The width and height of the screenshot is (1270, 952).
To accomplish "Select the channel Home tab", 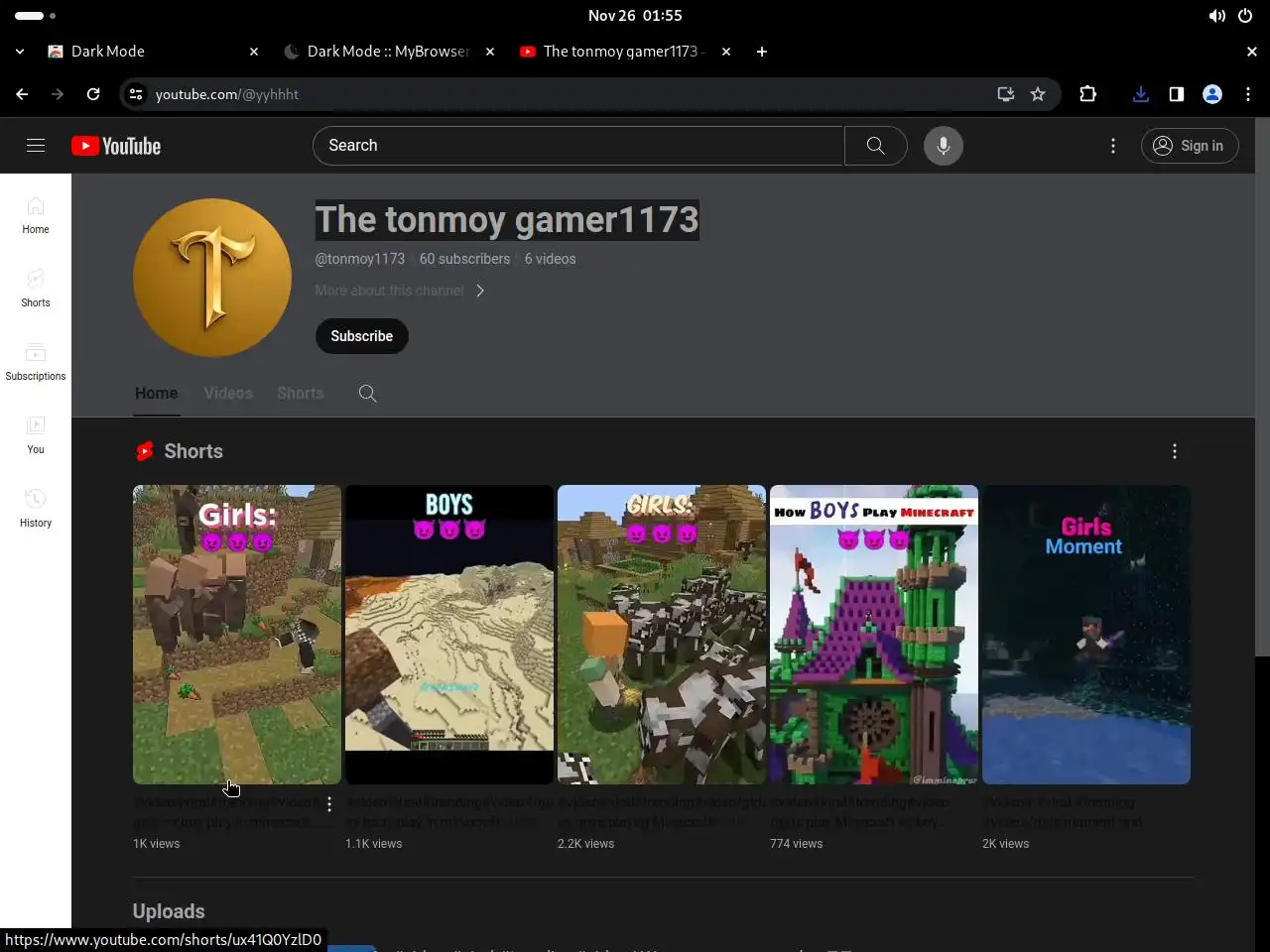I will point(157,393).
